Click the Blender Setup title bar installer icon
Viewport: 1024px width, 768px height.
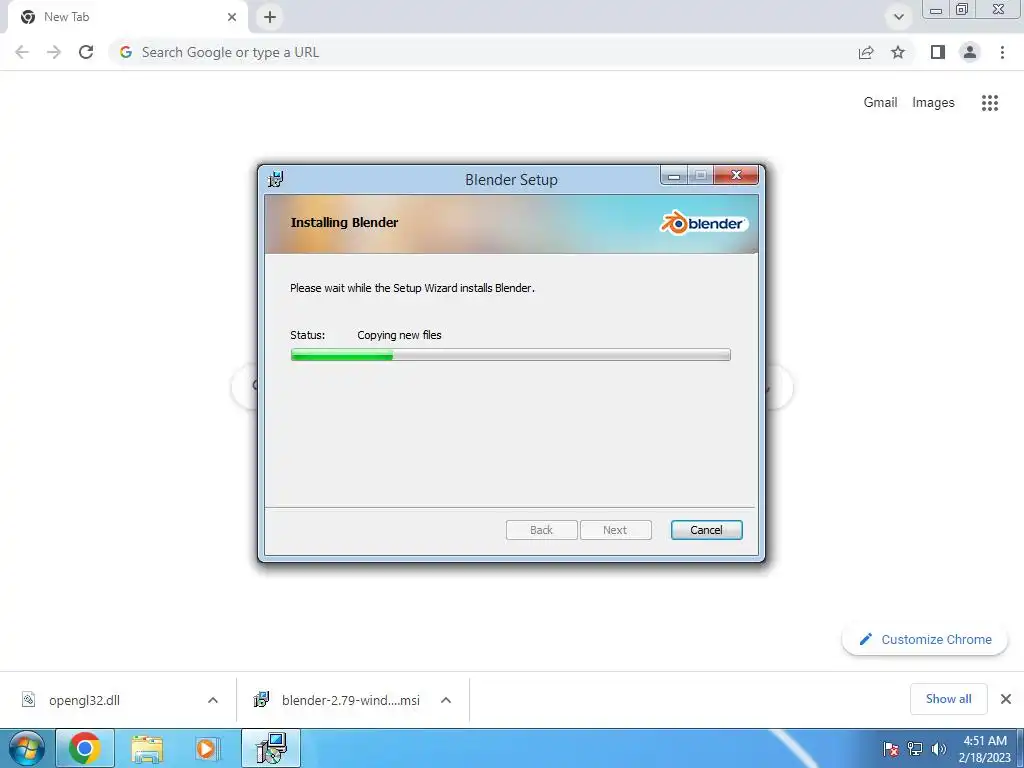tap(276, 178)
